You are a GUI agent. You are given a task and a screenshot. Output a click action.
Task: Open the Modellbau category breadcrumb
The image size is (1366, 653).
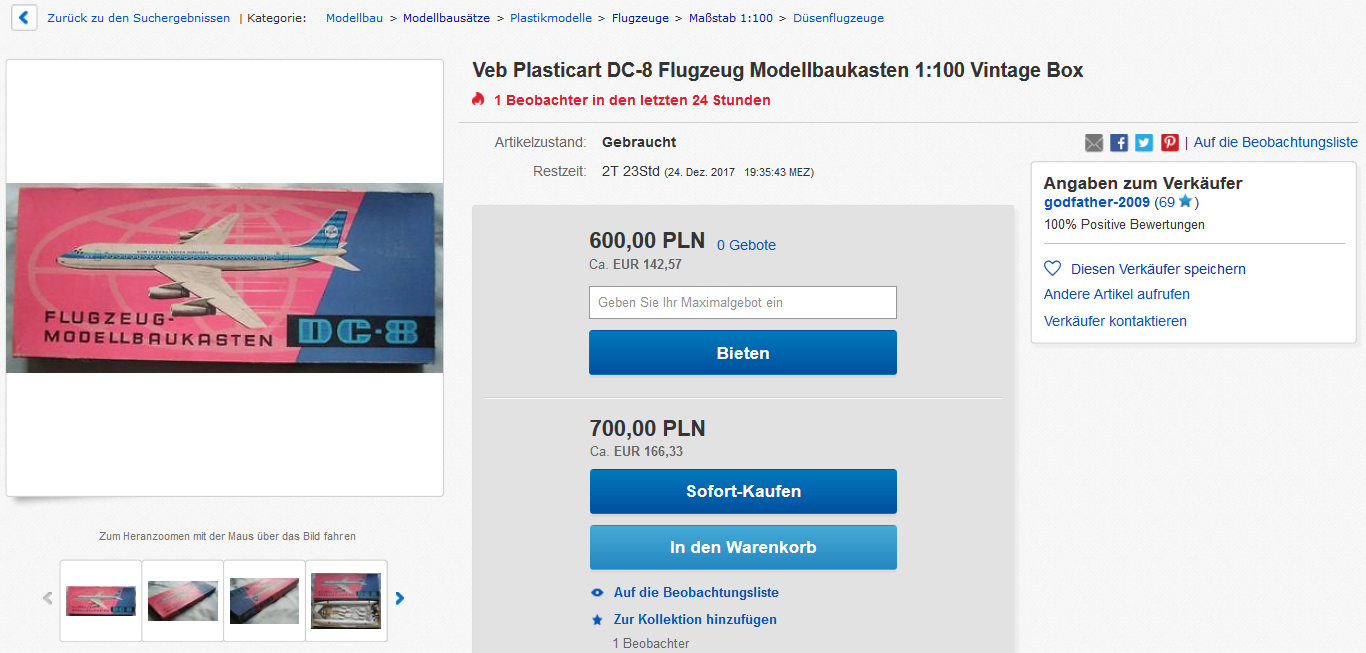[354, 18]
